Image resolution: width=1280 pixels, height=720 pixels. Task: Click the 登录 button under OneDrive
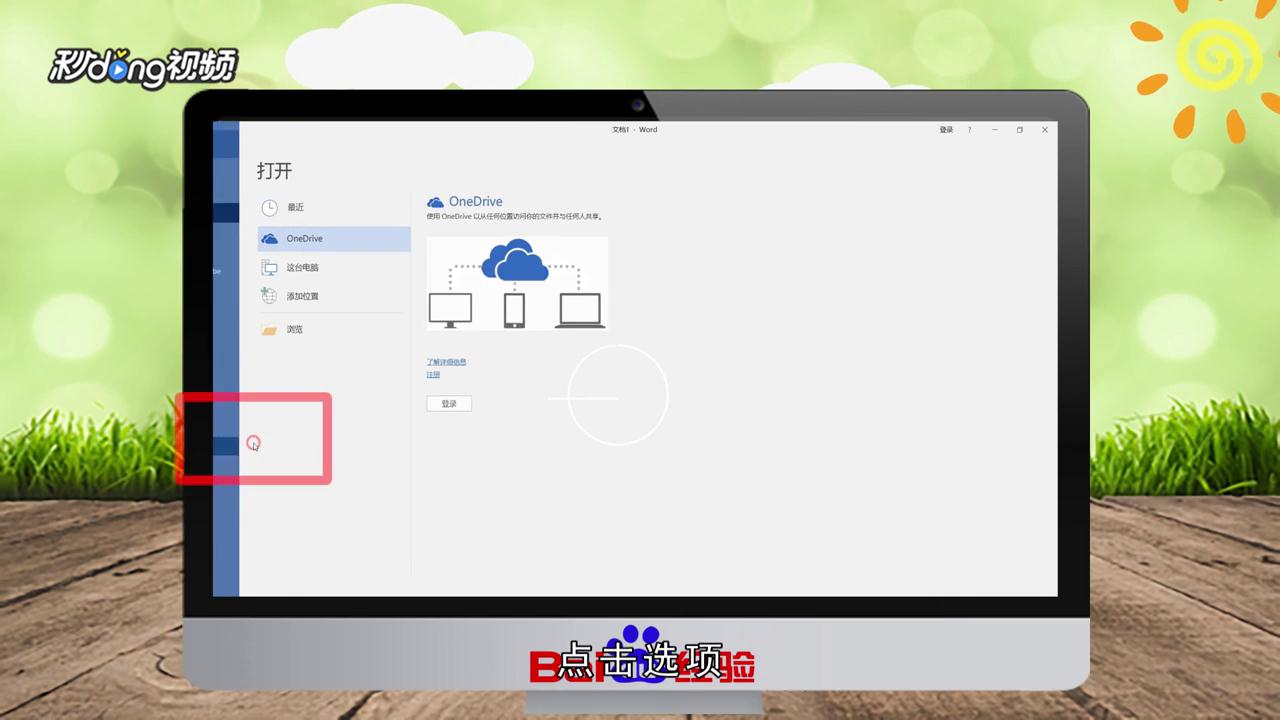[x=449, y=403]
